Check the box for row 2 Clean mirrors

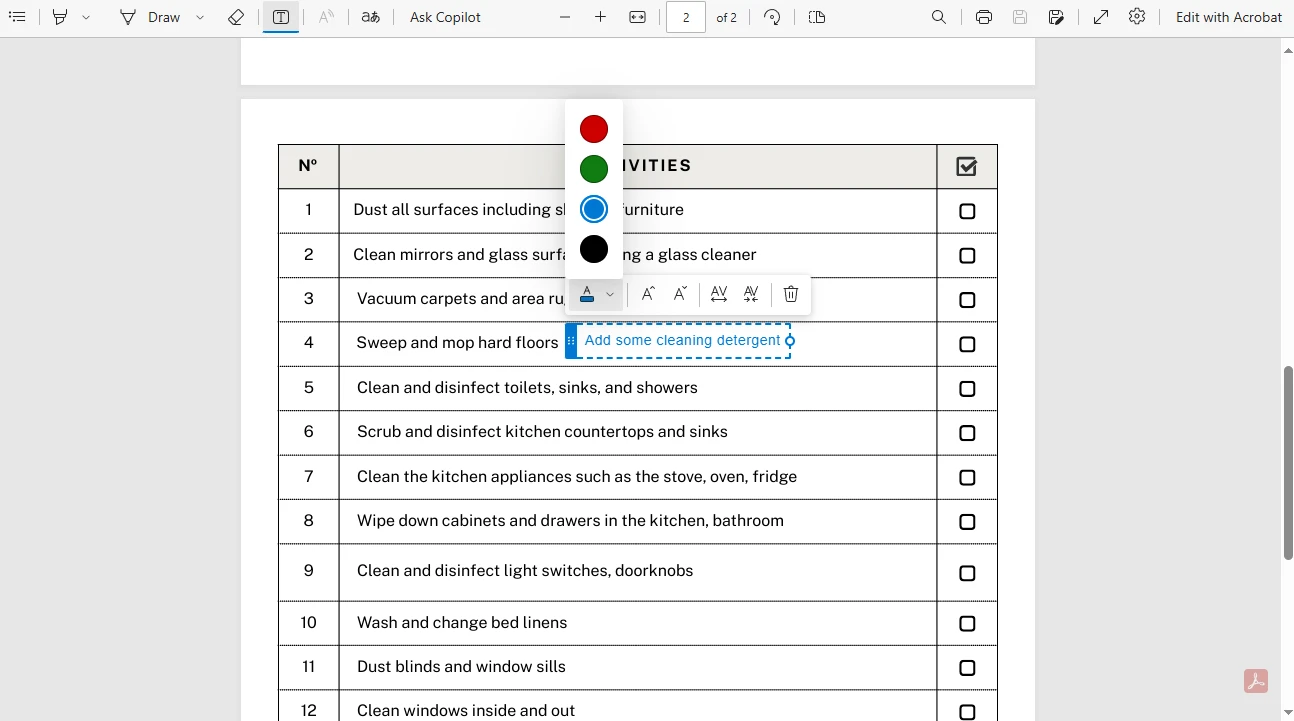(967, 256)
